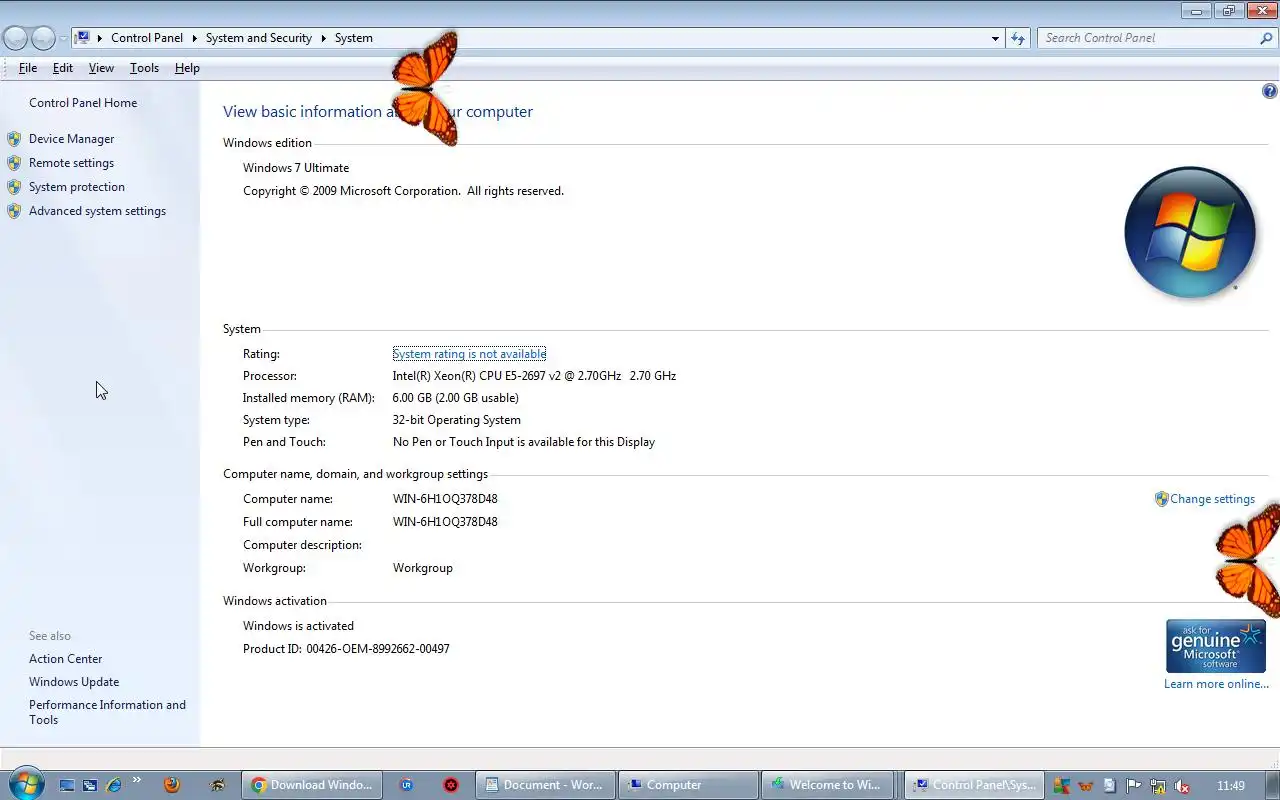Open the address bar history dropdown
This screenshot has height=800, width=1280.
click(995, 38)
